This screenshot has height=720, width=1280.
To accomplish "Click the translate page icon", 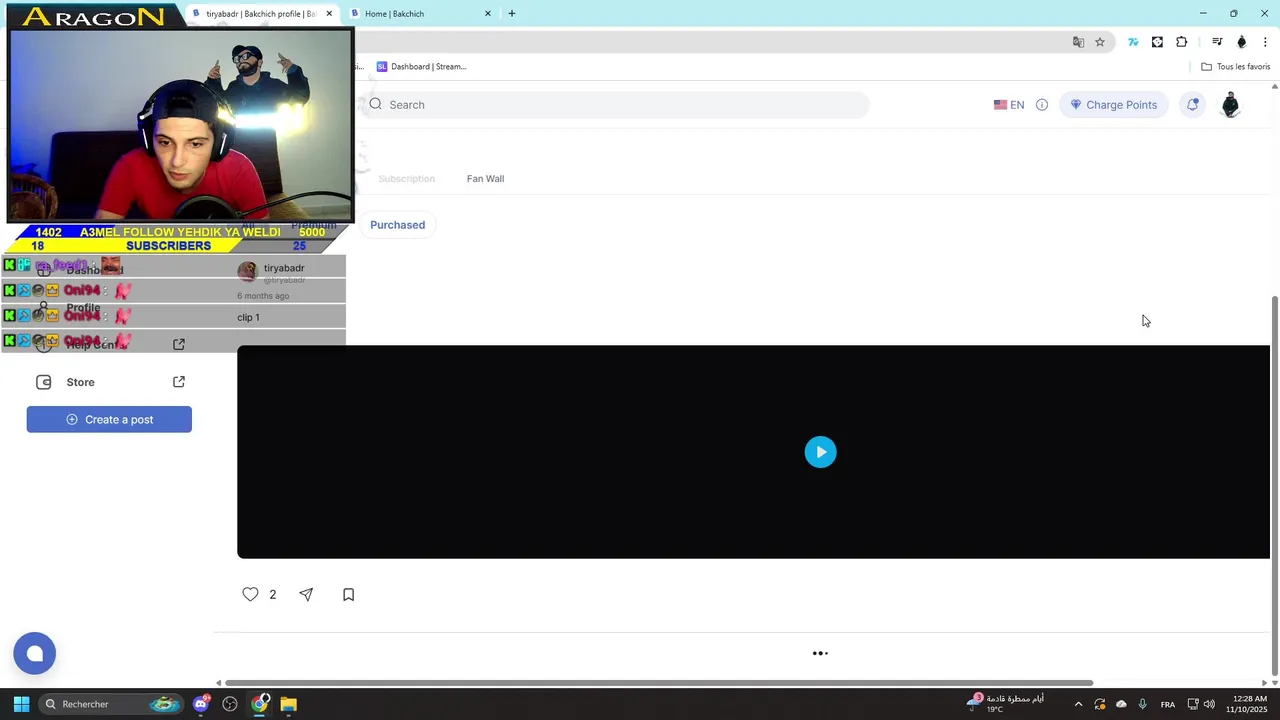I will (x=1078, y=42).
